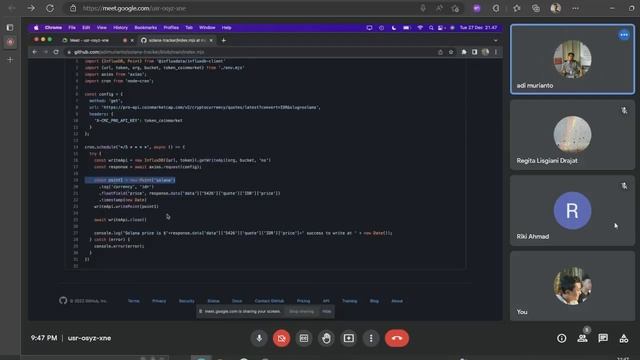The width and height of the screenshot is (640, 360).
Task: Click the highlighted code line with Point 'solana'
Action: pos(130,180)
